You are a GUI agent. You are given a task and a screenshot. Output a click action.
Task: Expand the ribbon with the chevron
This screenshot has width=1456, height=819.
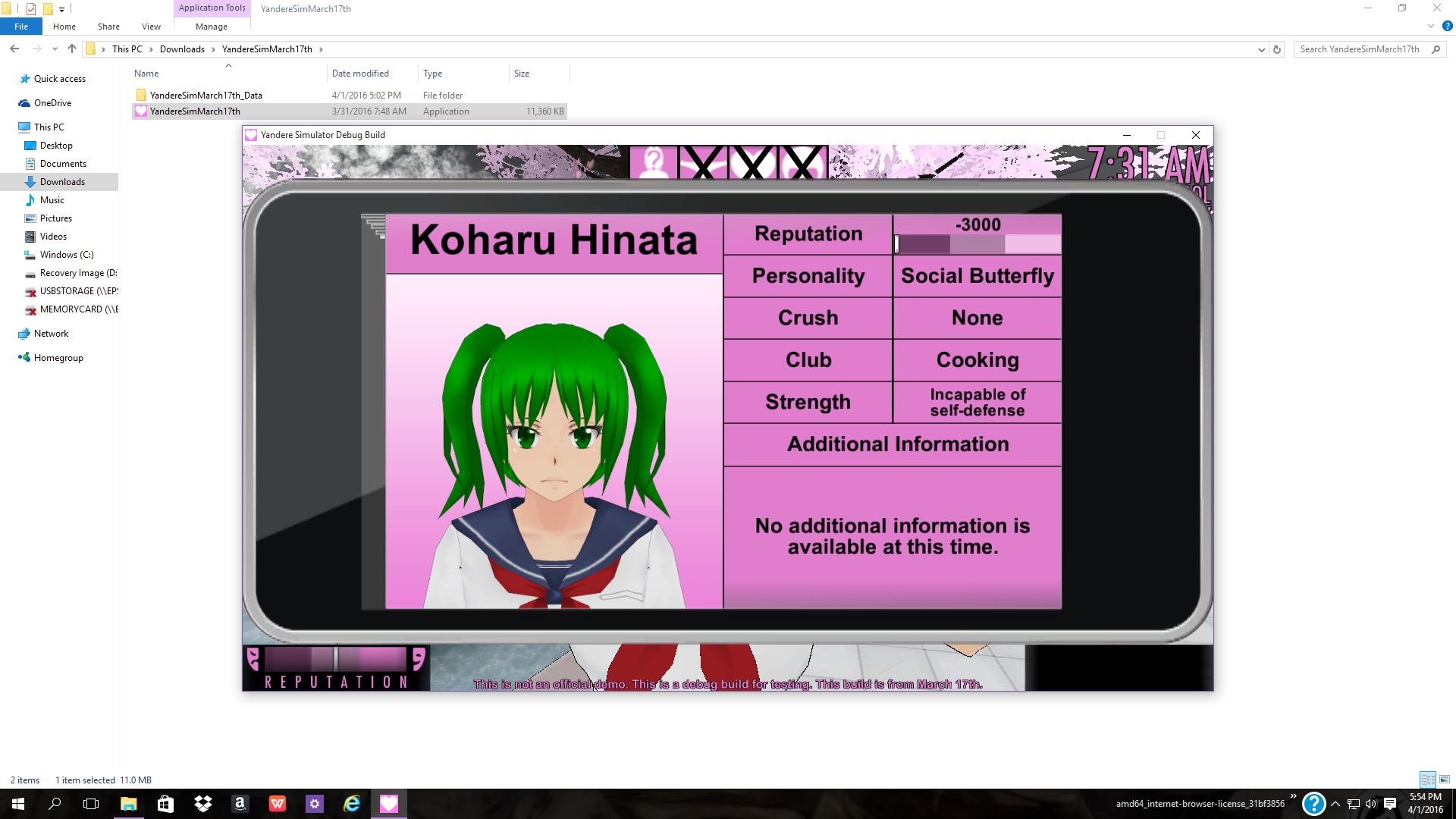1430,26
